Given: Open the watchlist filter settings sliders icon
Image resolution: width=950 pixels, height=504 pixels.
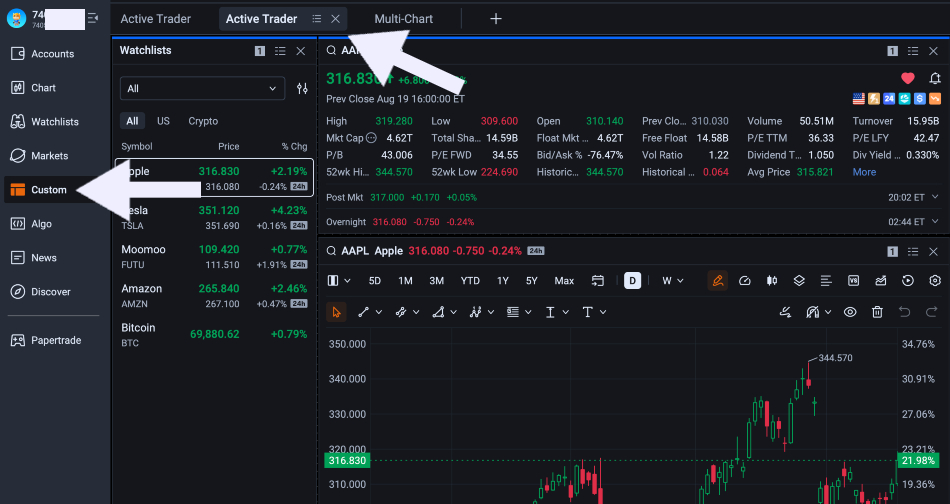Looking at the screenshot, I should tap(302, 88).
